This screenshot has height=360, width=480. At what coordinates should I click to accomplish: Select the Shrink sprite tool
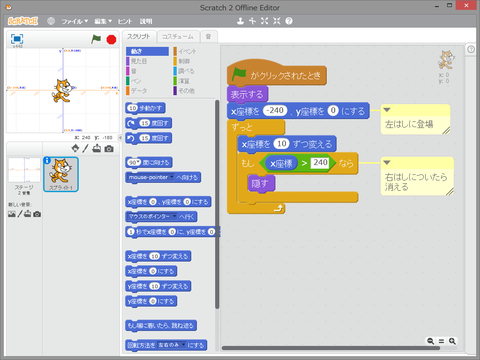277,21
